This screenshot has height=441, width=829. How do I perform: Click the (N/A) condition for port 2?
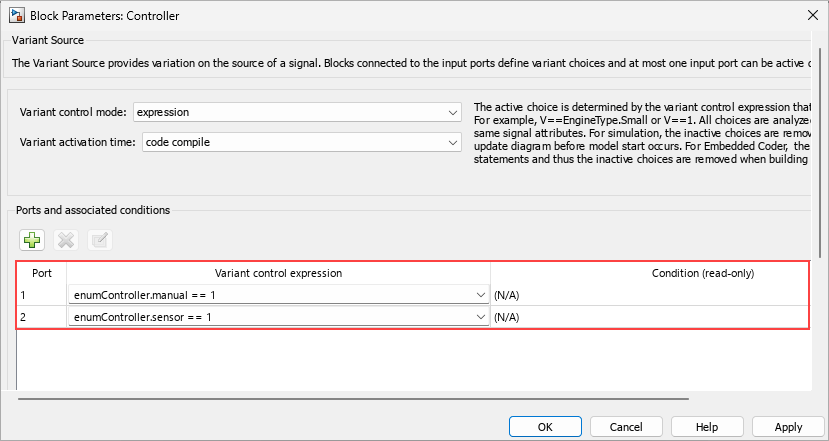tap(506, 317)
